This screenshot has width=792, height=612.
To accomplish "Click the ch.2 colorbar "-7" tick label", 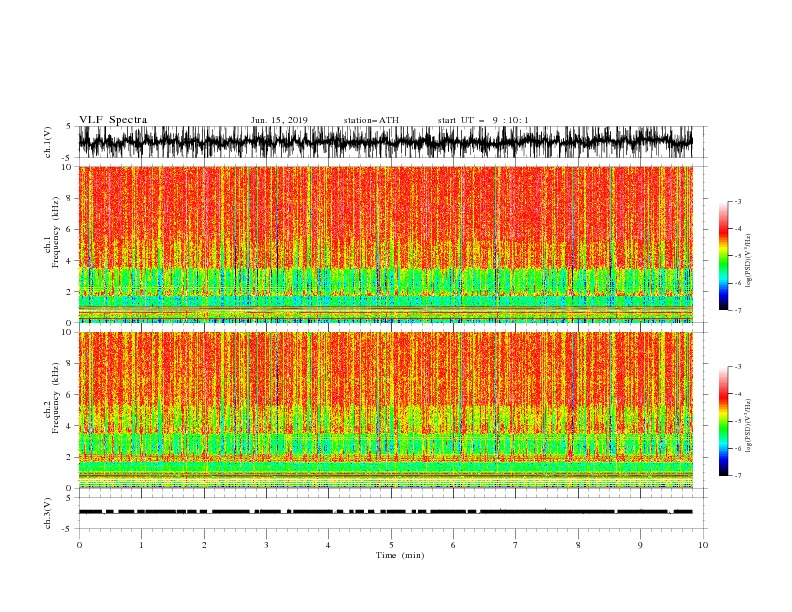I will pos(738,476).
